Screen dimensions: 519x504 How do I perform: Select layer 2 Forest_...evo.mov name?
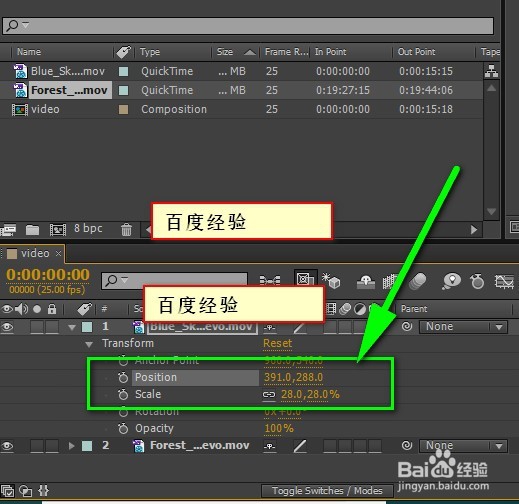coord(199,445)
